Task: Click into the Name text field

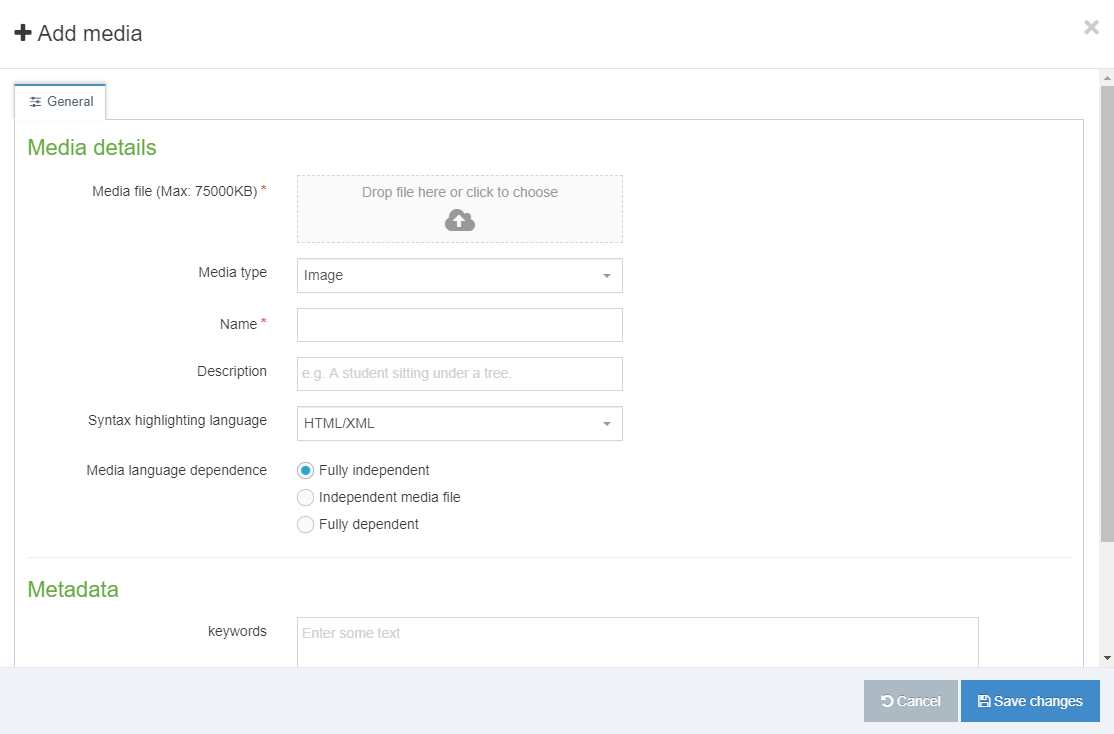Action: 460,325
